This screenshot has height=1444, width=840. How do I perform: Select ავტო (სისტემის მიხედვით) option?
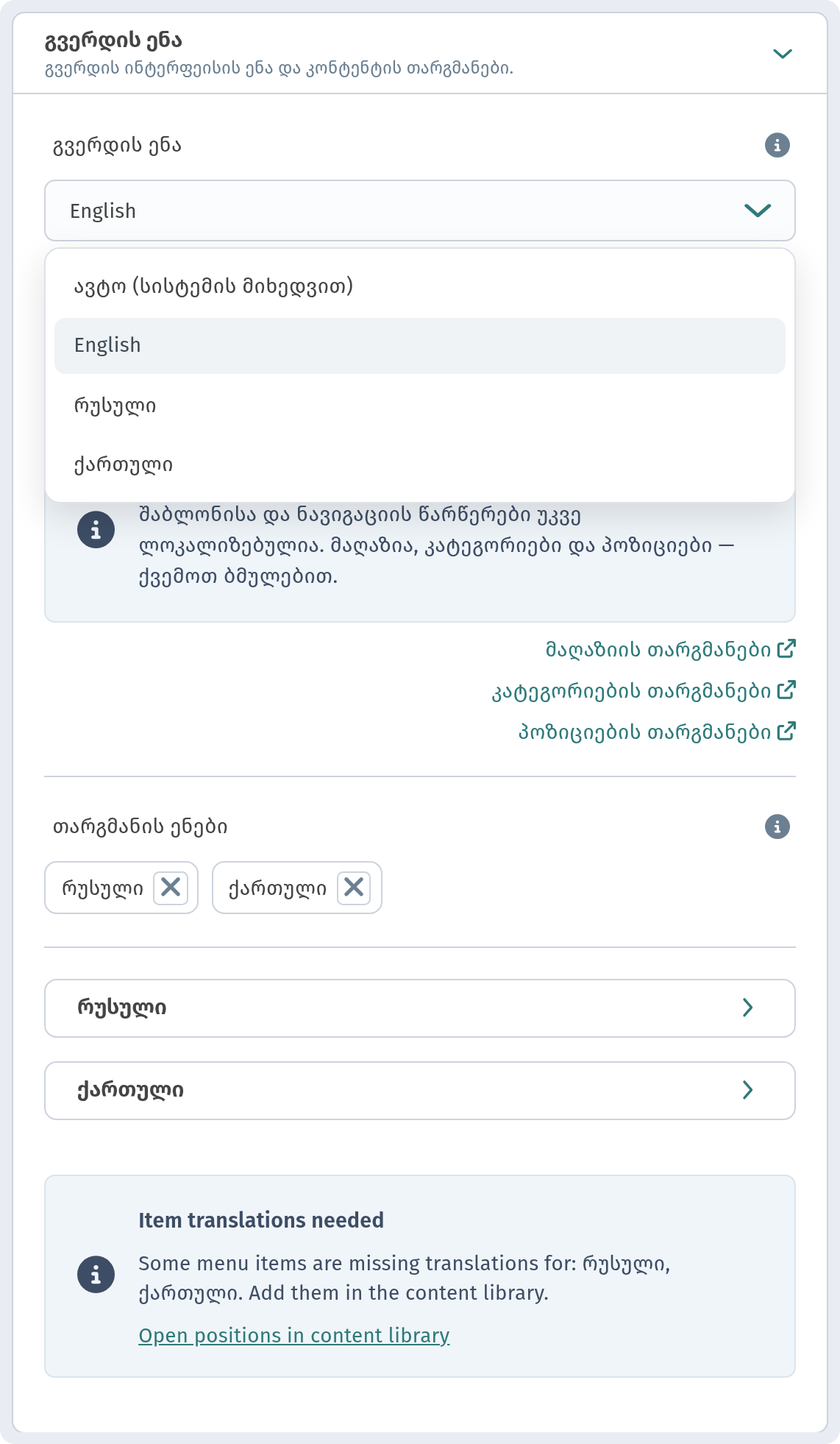coord(420,286)
